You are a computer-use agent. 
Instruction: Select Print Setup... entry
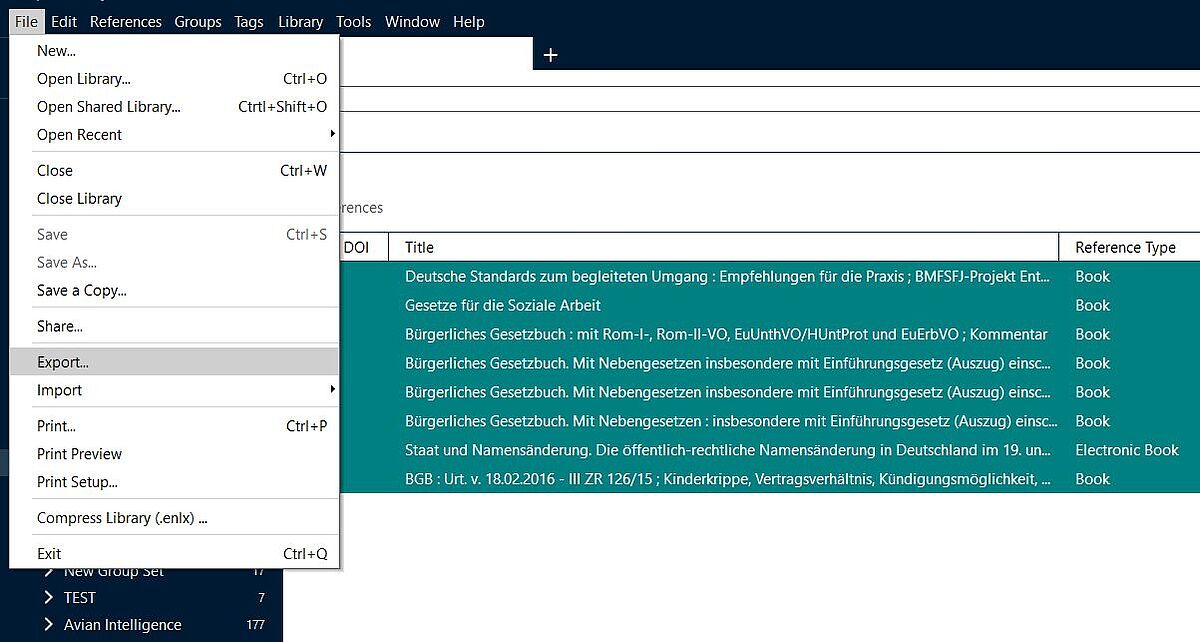[x=174, y=482]
